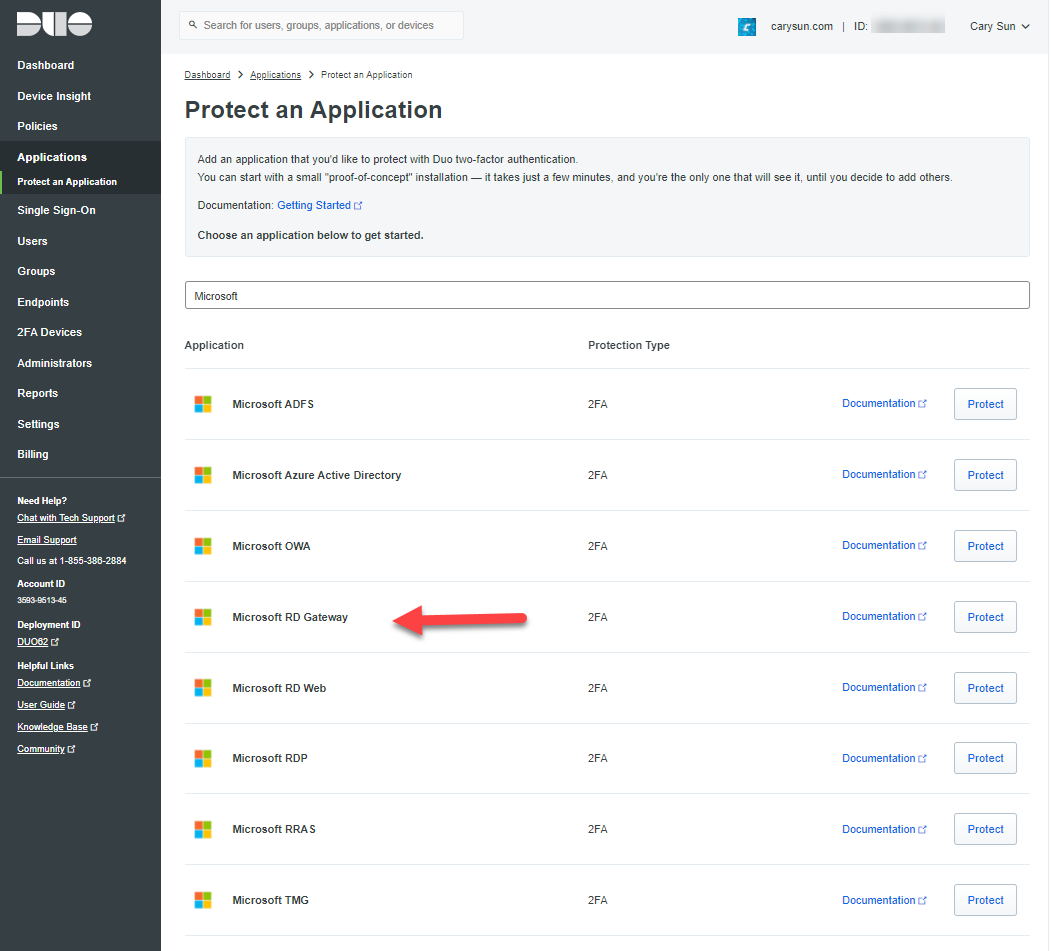Open Endpoints in the sidebar
The width and height of the screenshot is (1051, 951).
point(43,302)
